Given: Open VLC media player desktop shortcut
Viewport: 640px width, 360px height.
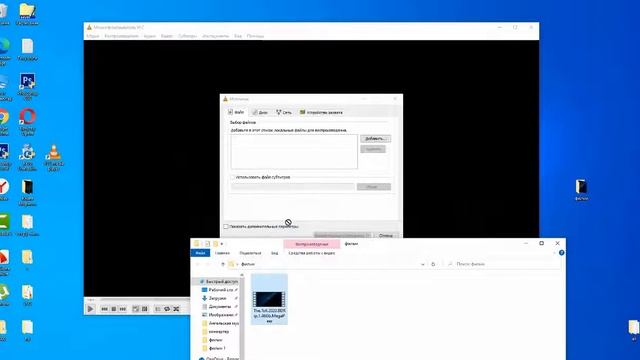Looking at the screenshot, I should click(x=53, y=157).
